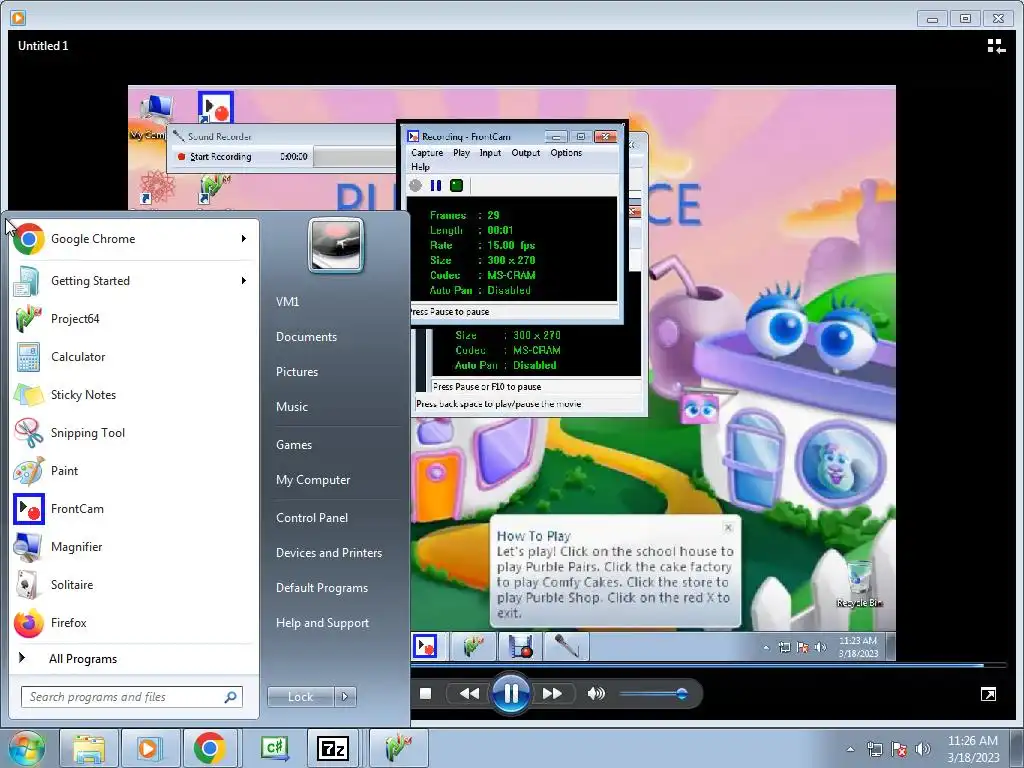The height and width of the screenshot is (768, 1024).
Task: Pause the Media Player video
Action: point(511,694)
